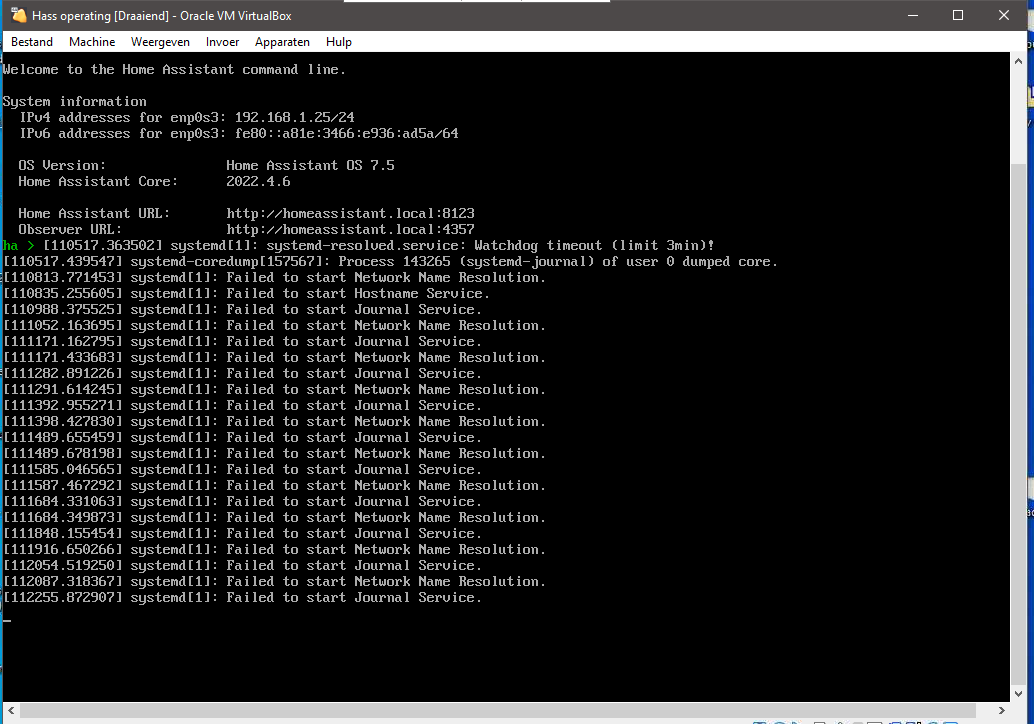This screenshot has width=1034, height=724.
Task: Click the 'System information' heading
Action: click(75, 102)
